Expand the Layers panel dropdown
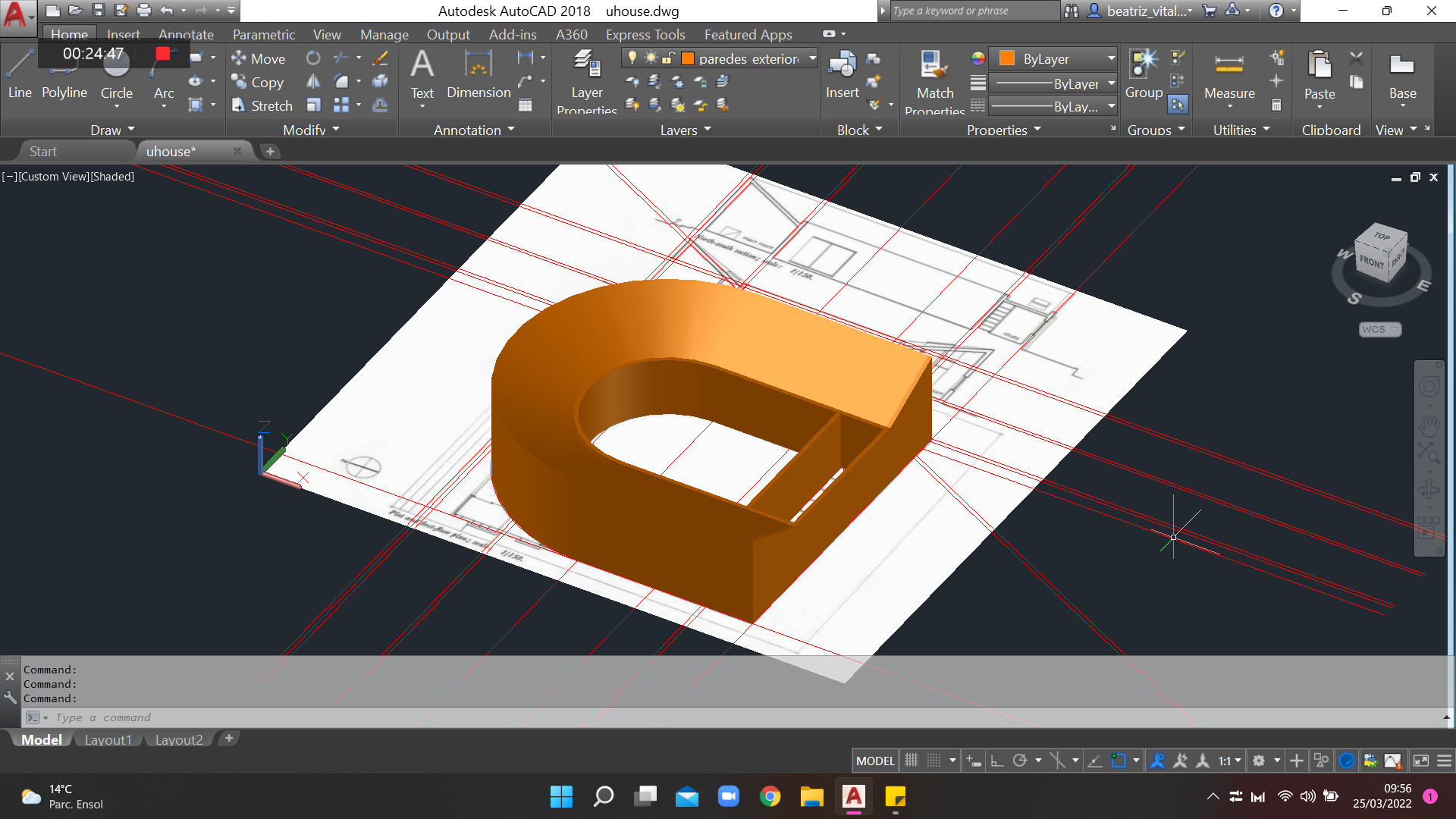 [710, 131]
